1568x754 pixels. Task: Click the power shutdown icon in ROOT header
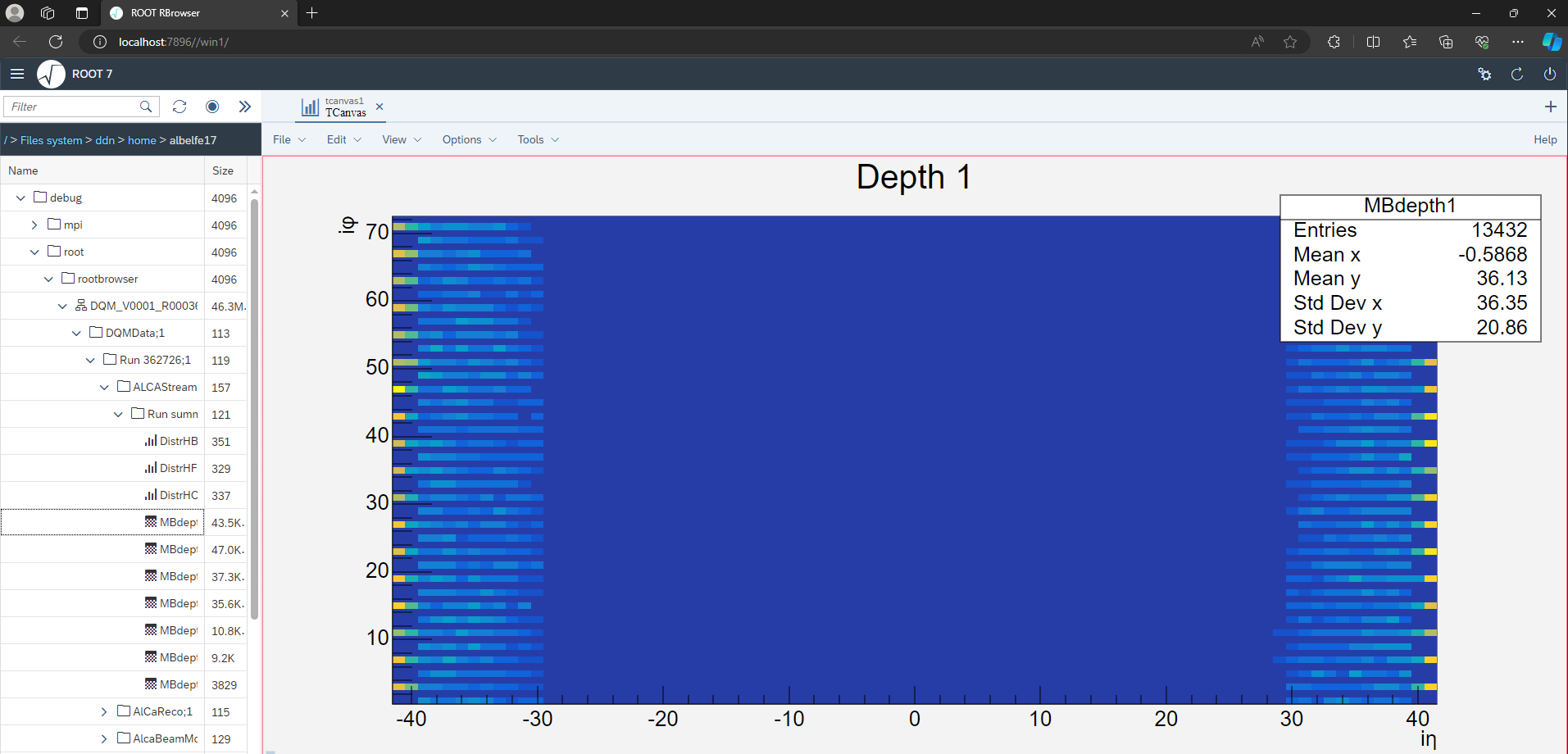pos(1549,74)
